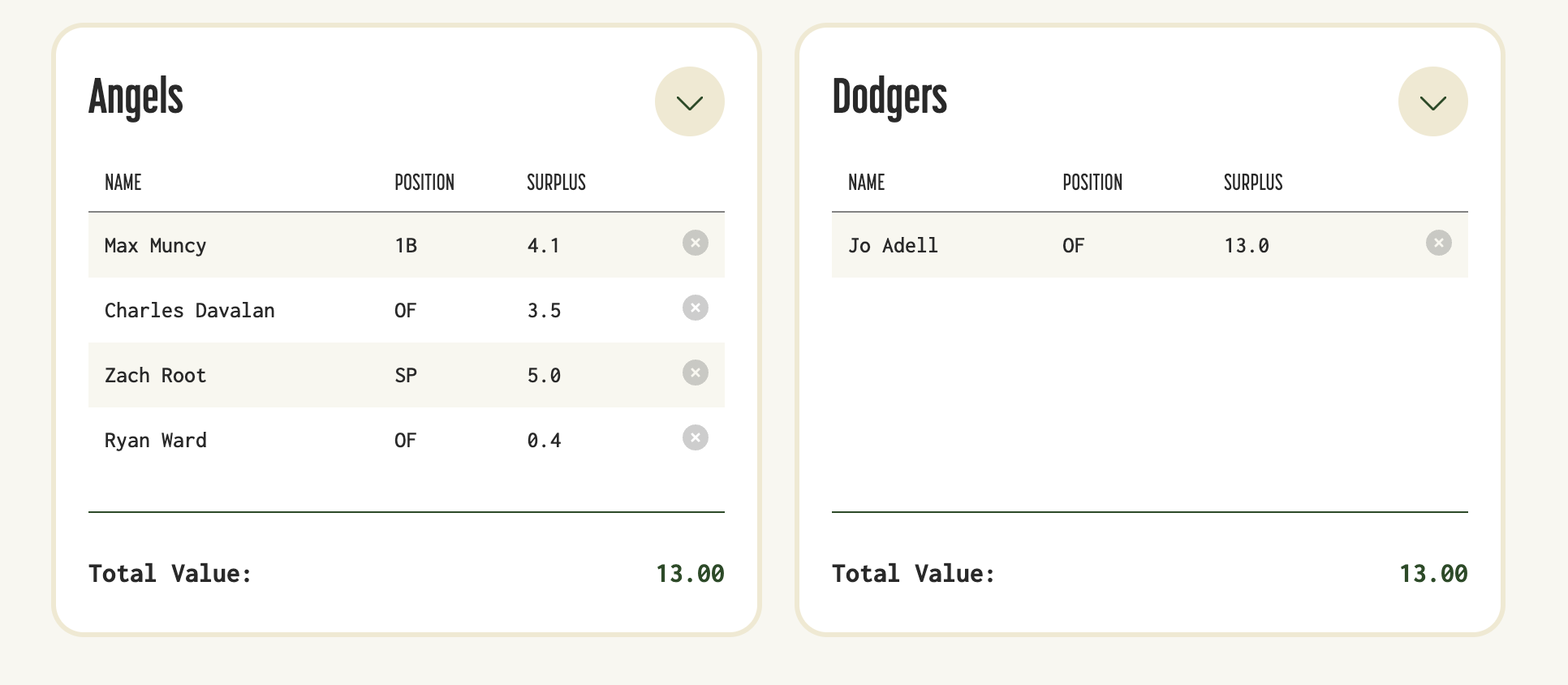Delete Zach Root using the x icon
Image resolution: width=1568 pixels, height=685 pixels.
click(695, 373)
